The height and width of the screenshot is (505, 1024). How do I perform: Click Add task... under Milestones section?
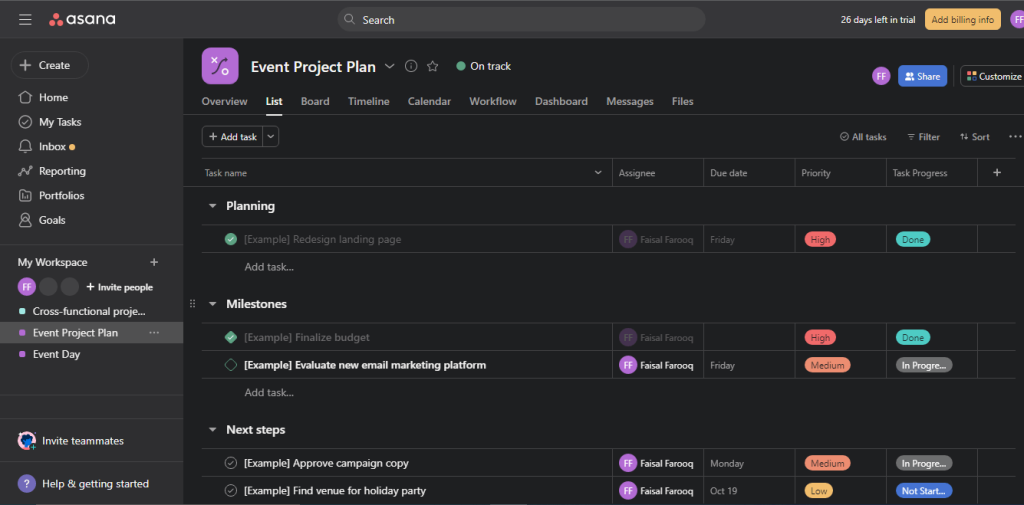coord(269,393)
